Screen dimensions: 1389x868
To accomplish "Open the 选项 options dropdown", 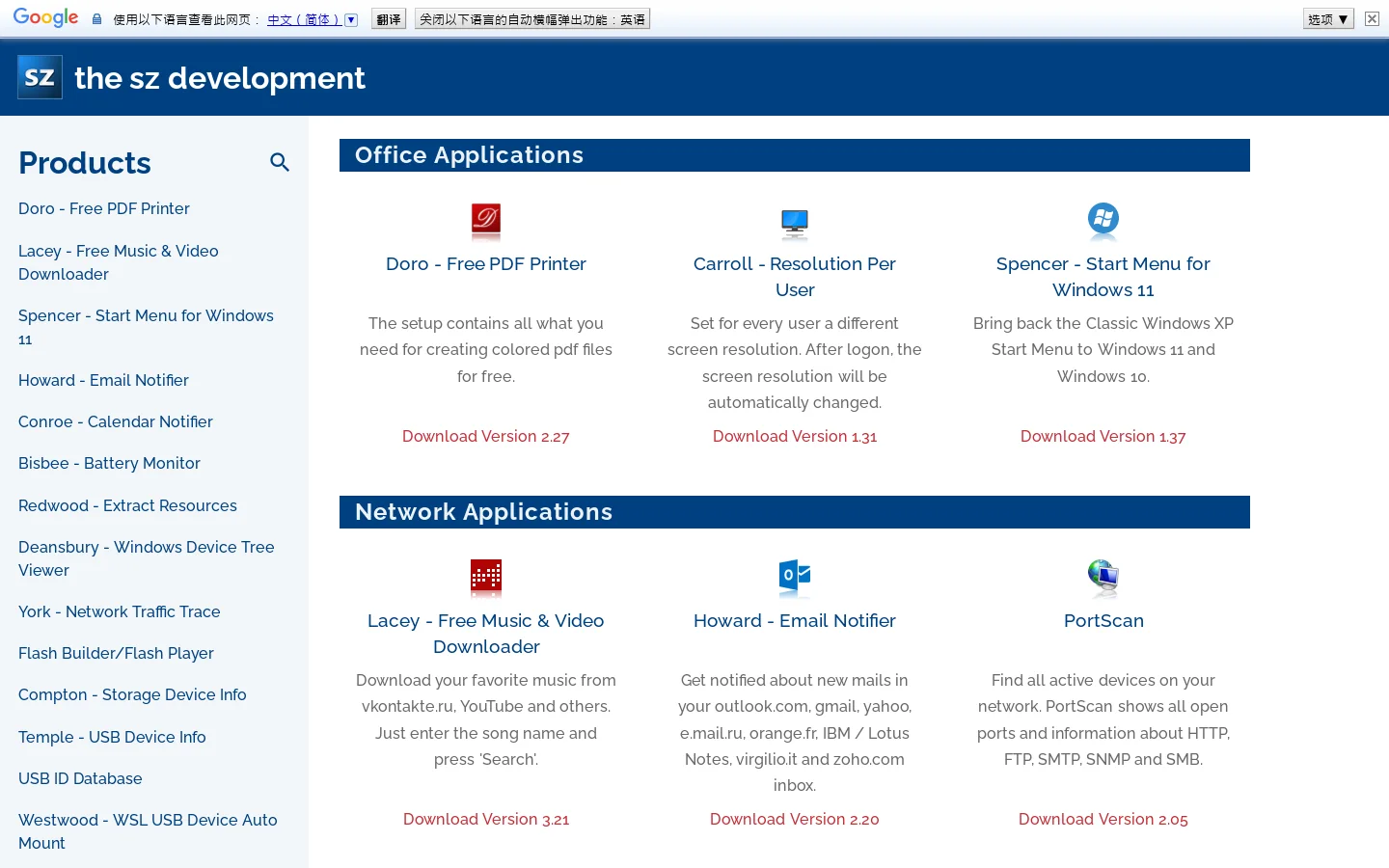I will pyautogui.click(x=1329, y=19).
